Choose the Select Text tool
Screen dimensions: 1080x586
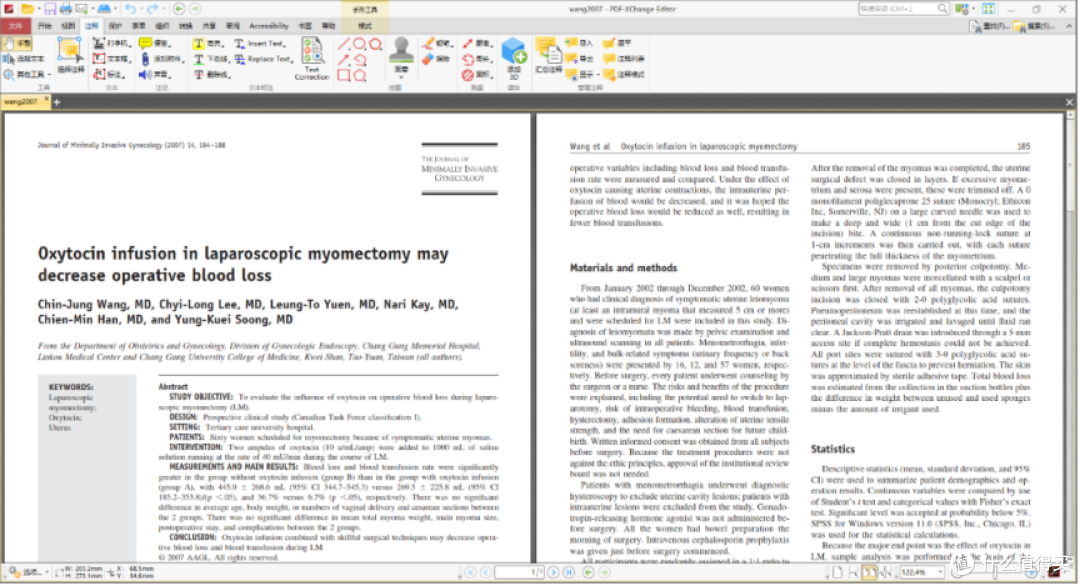click(24, 59)
